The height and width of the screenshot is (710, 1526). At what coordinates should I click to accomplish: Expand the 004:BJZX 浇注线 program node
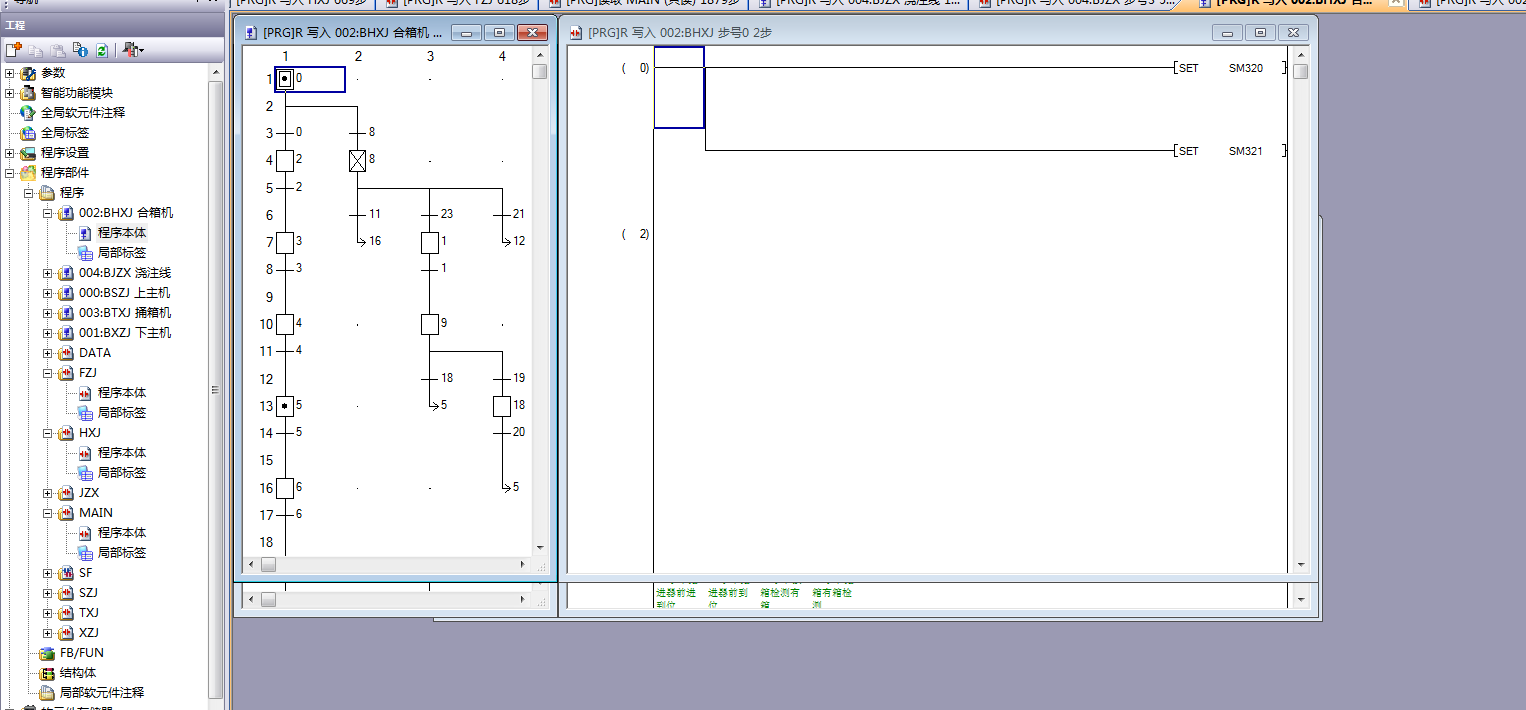pyautogui.click(x=48, y=273)
